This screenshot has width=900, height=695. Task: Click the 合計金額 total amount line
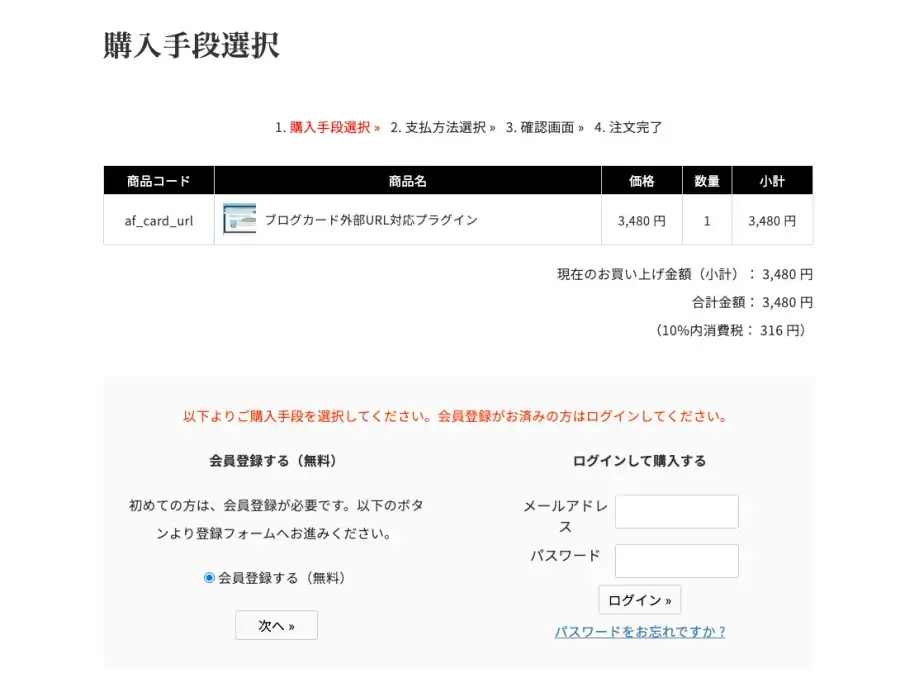tap(752, 302)
